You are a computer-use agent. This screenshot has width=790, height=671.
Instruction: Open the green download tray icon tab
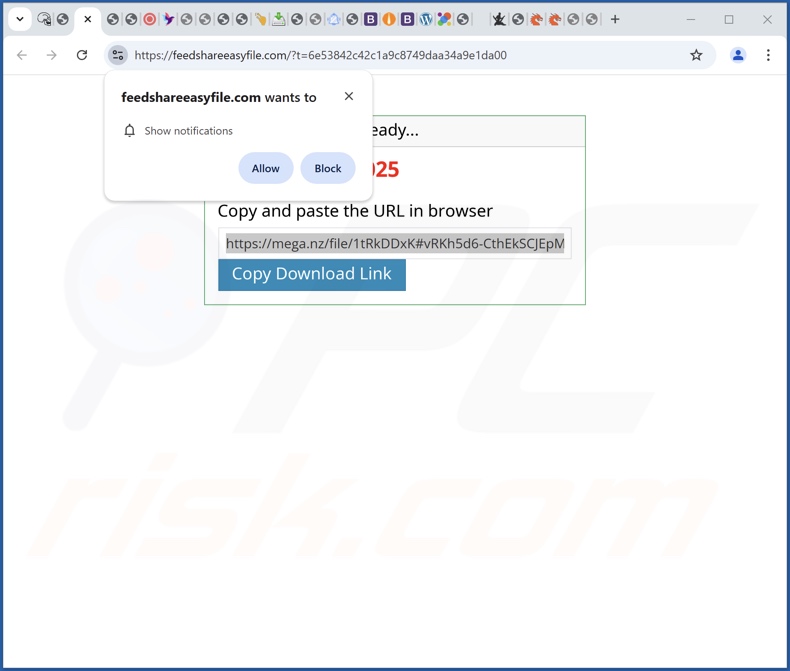[x=279, y=19]
